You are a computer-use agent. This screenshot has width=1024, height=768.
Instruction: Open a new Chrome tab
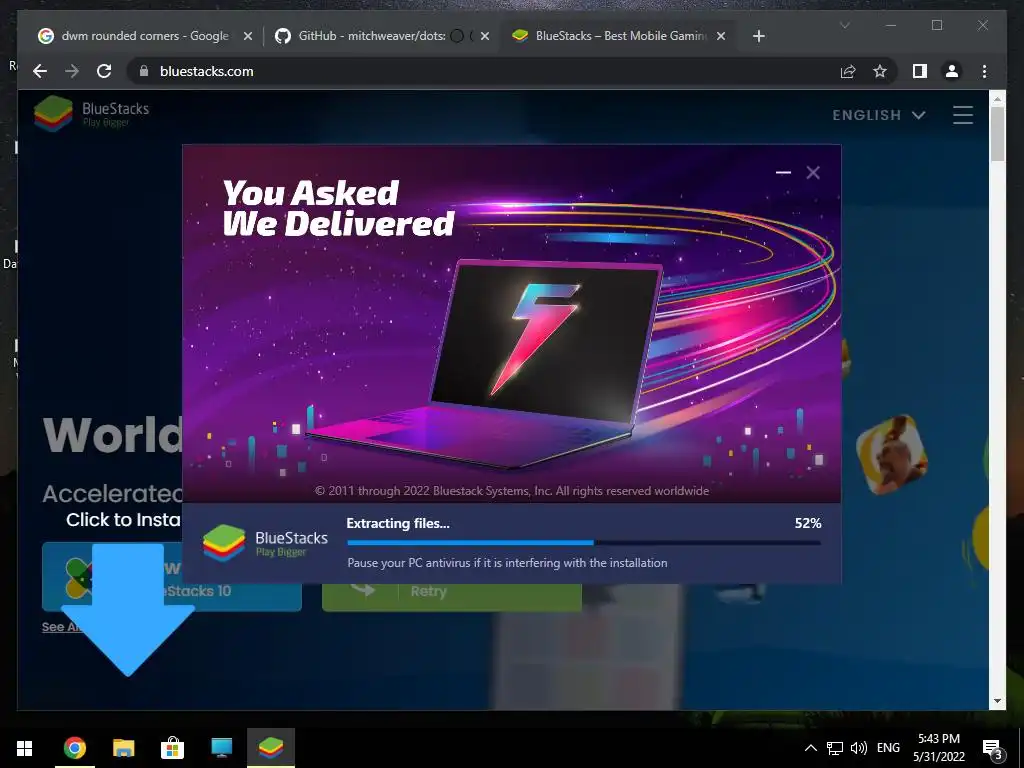[x=758, y=36]
